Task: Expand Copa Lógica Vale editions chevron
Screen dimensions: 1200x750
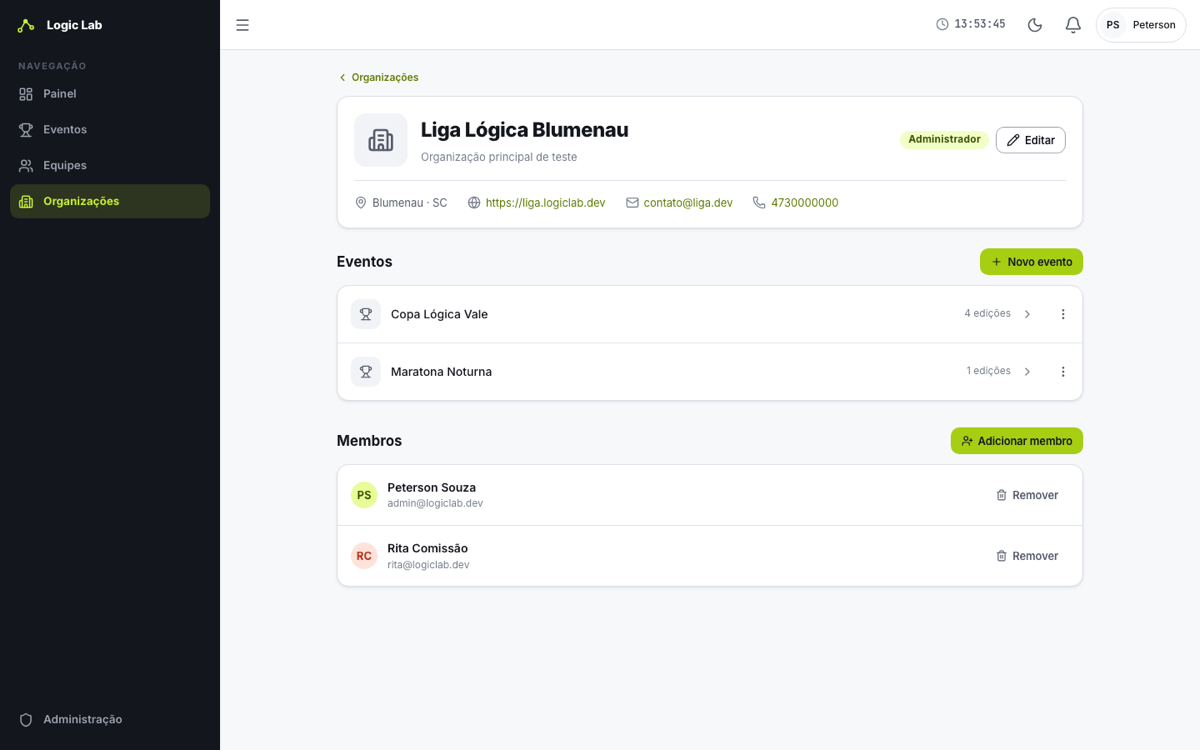Action: (x=1027, y=314)
